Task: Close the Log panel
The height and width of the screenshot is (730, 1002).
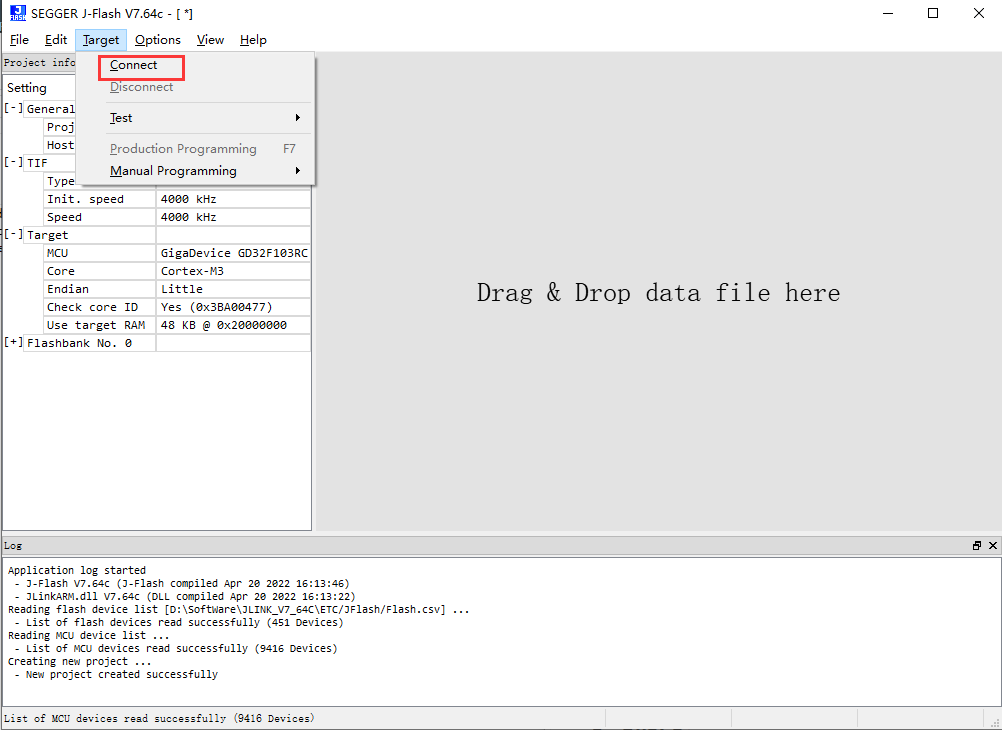Action: pyautogui.click(x=992, y=545)
